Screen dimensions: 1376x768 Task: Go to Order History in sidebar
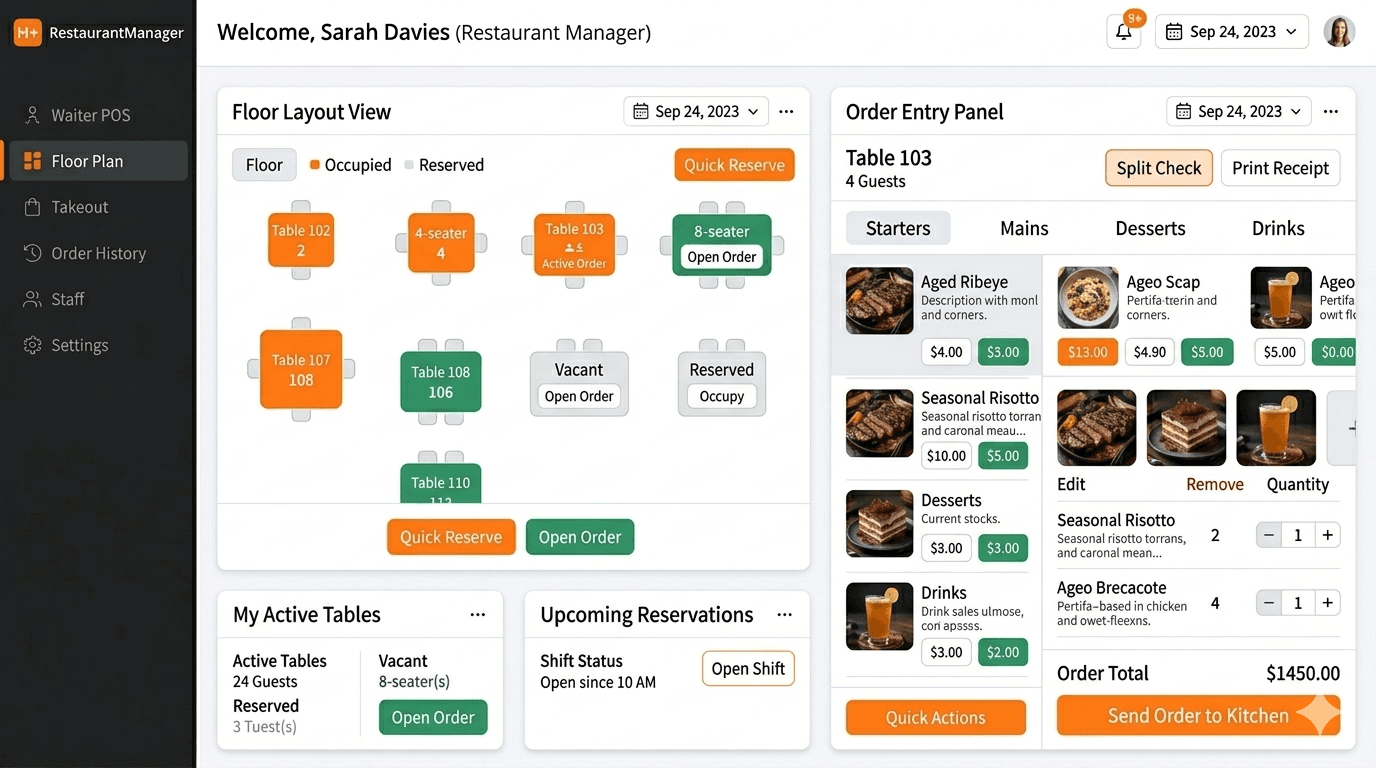[x=98, y=253]
